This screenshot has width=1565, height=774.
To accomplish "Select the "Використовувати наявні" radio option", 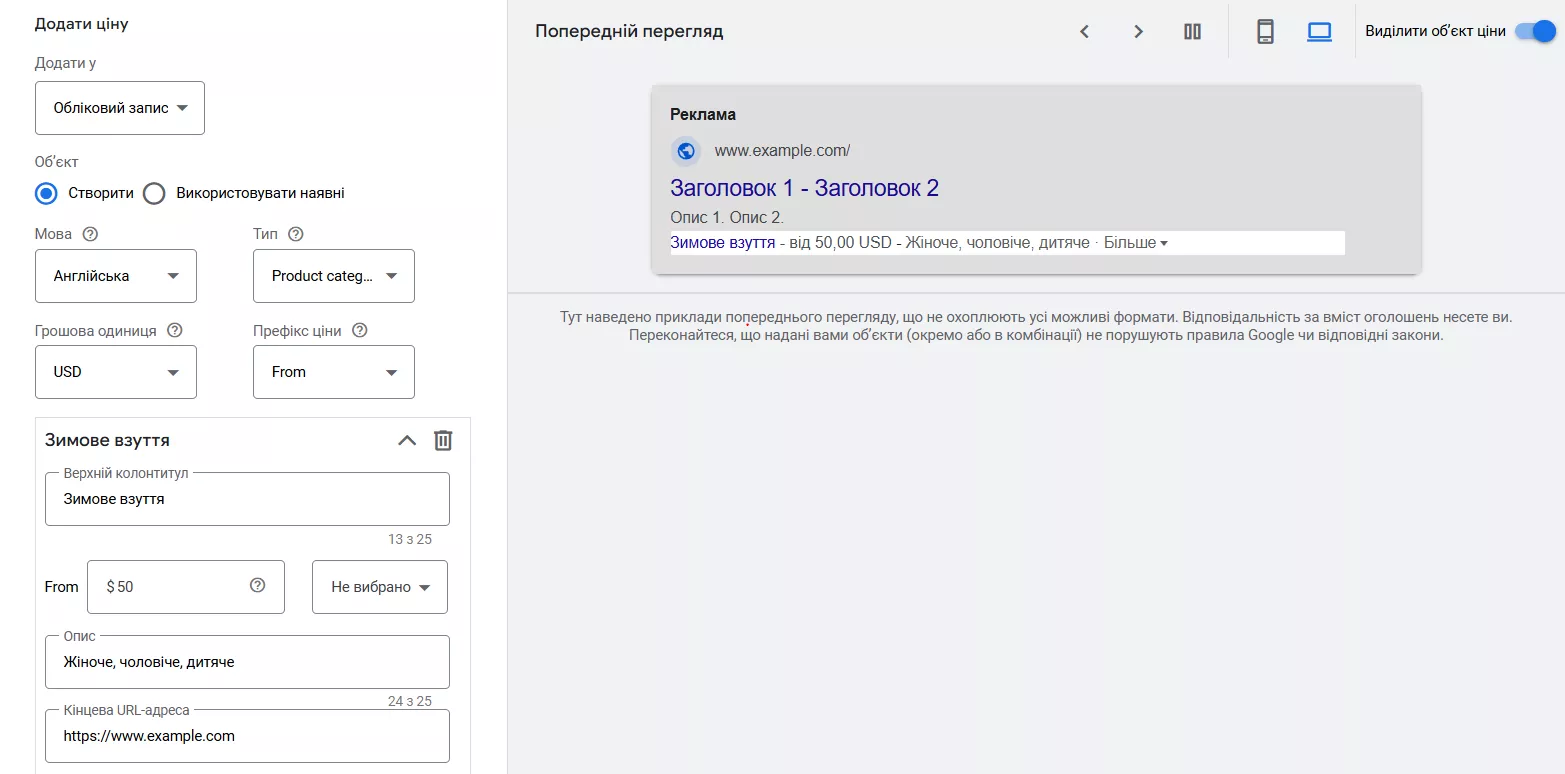I will [x=155, y=193].
